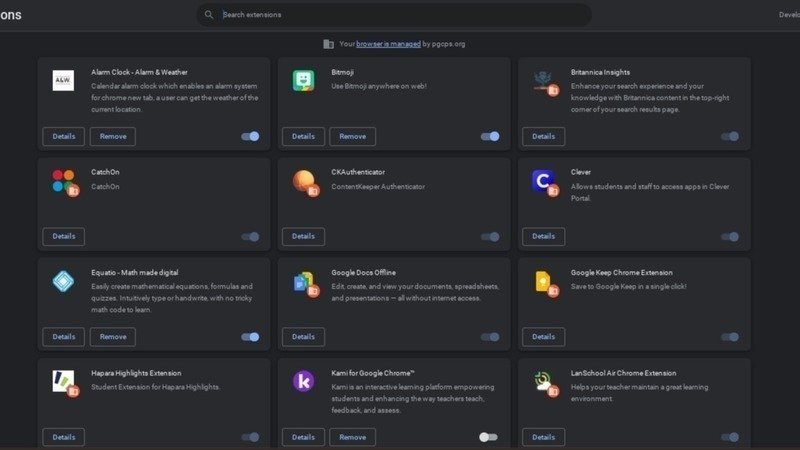The image size is (800, 450).
Task: Remove the Equatio extension
Action: (113, 337)
